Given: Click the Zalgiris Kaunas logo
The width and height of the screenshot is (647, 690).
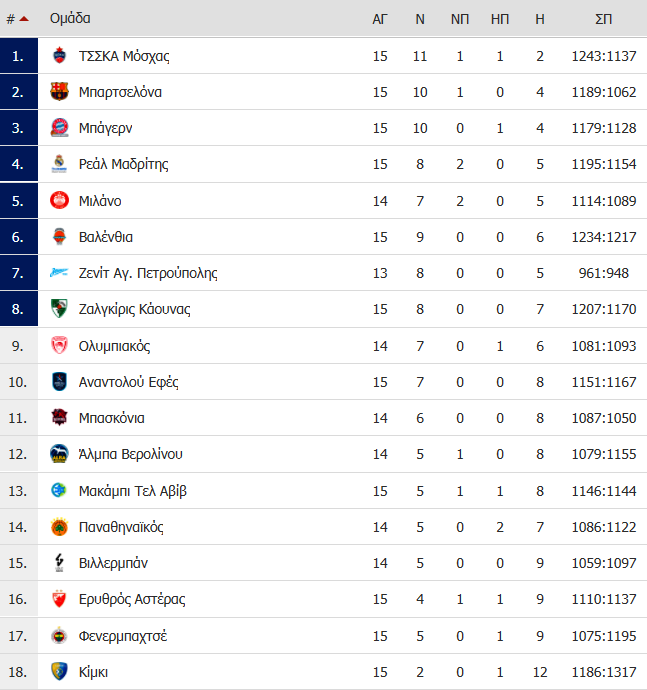Looking at the screenshot, I should point(59,309).
